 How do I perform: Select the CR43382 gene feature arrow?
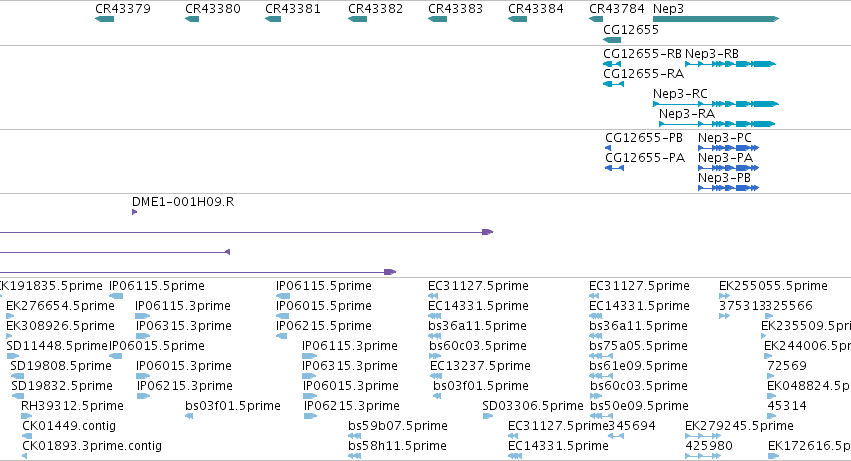(358, 19)
